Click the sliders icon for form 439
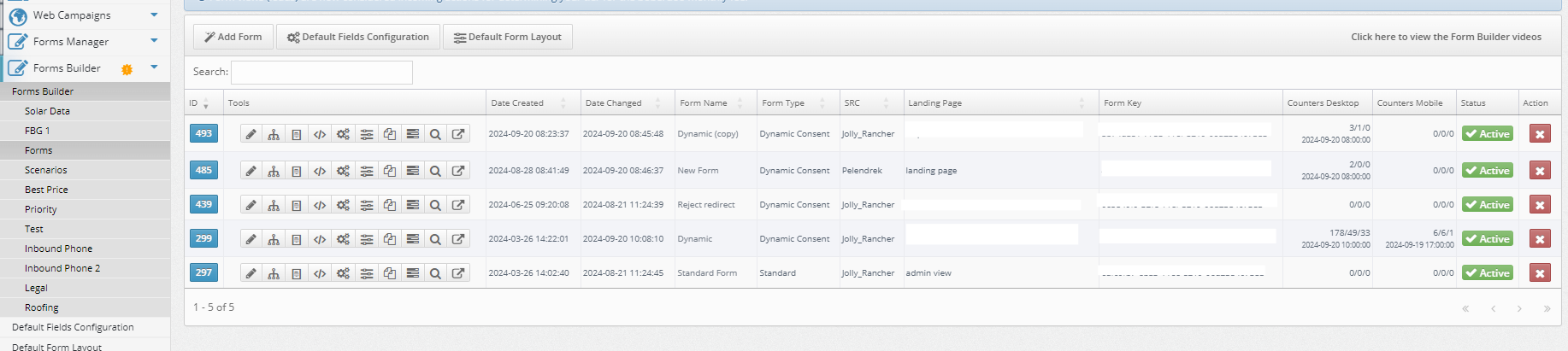 pyautogui.click(x=366, y=205)
